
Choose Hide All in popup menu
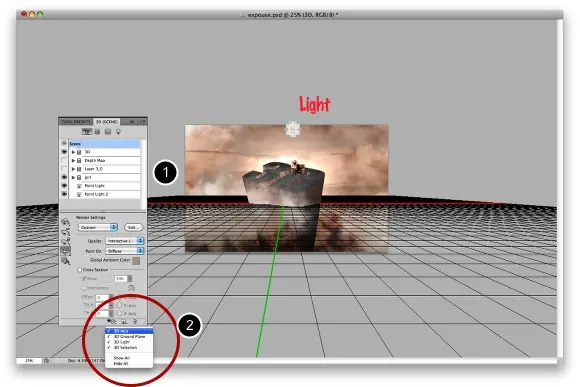pyautogui.click(x=129, y=364)
